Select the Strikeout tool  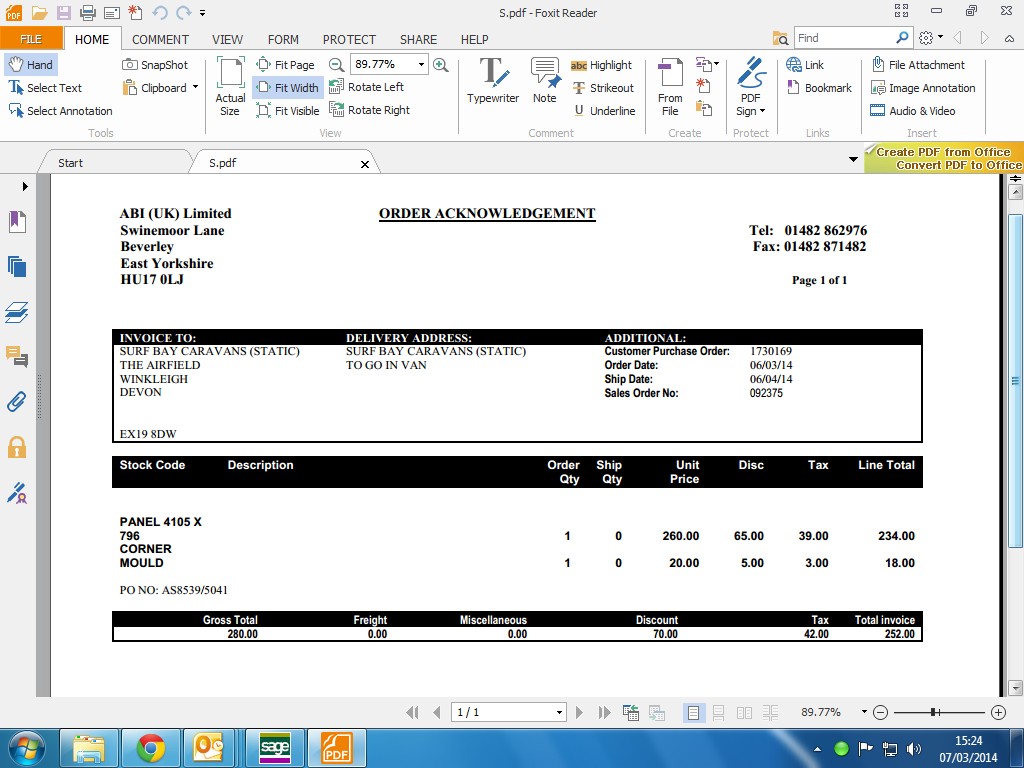tap(603, 88)
